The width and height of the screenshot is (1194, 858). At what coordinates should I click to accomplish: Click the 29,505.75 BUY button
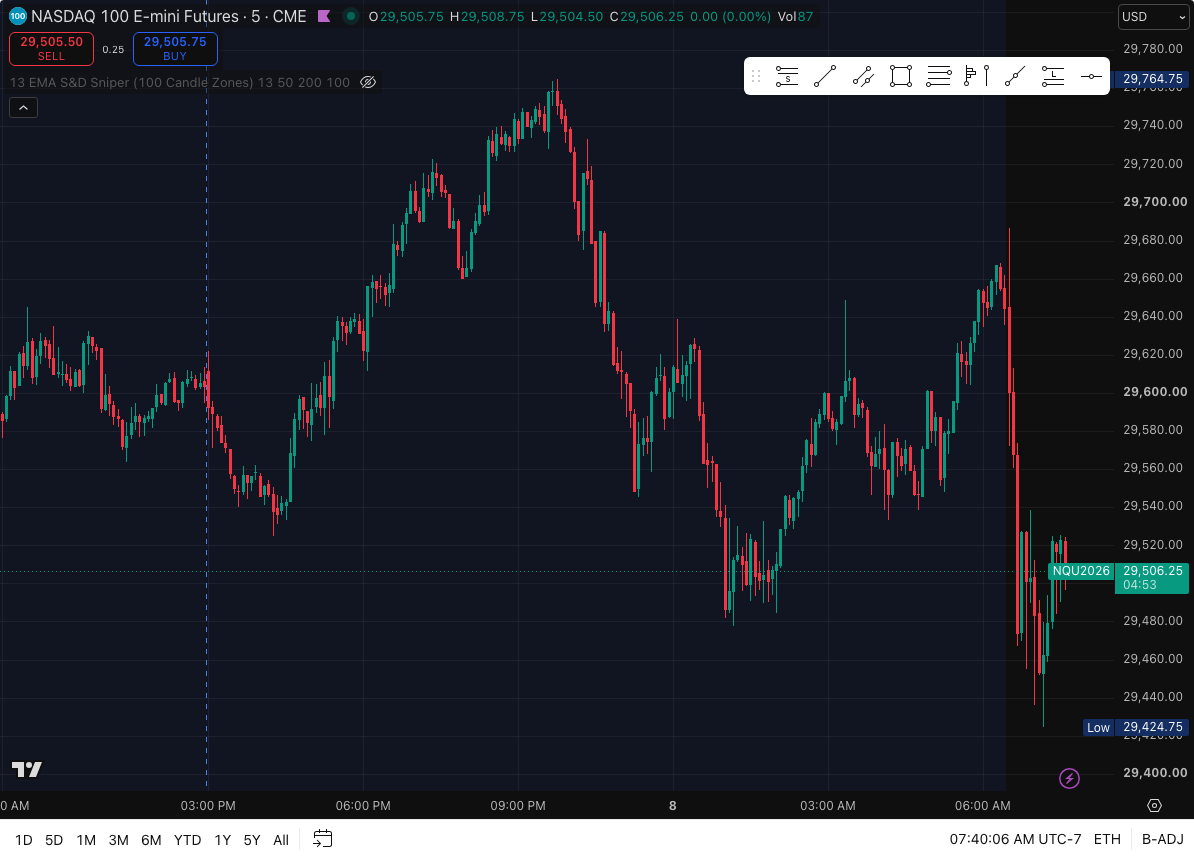click(175, 49)
